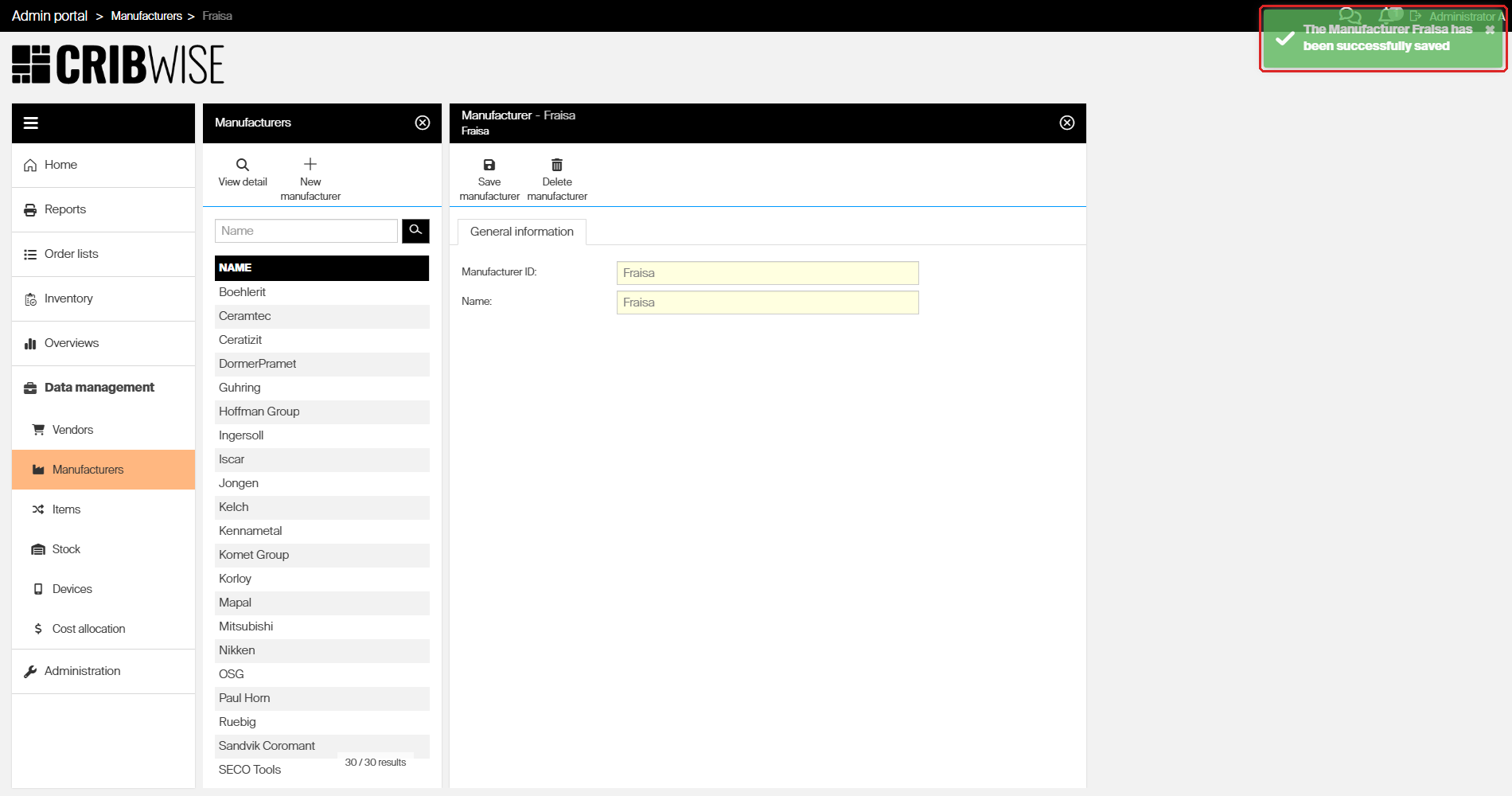Screen dimensions: 1512x796
Task: Select Hoffman Group in the manufacturer list
Action: [321, 412]
